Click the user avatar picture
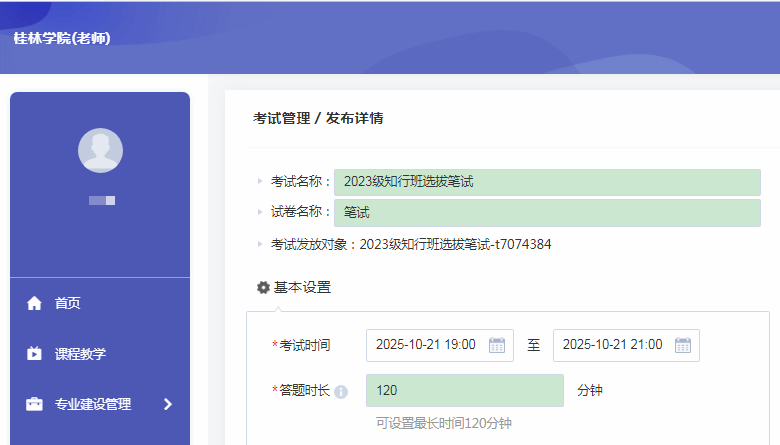780x445 pixels. coord(100,151)
